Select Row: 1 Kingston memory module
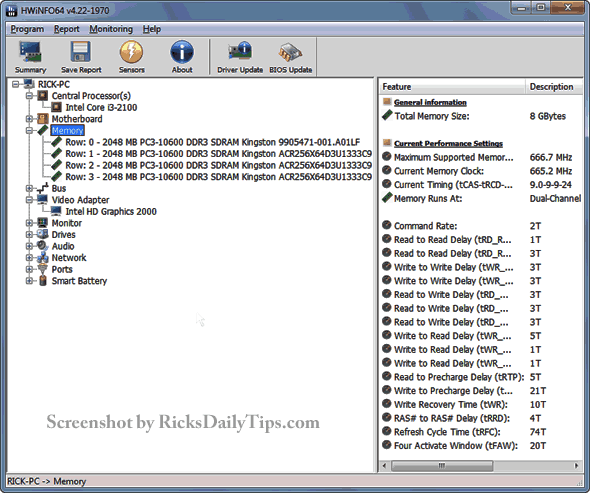The width and height of the screenshot is (590, 493). [x=218, y=154]
